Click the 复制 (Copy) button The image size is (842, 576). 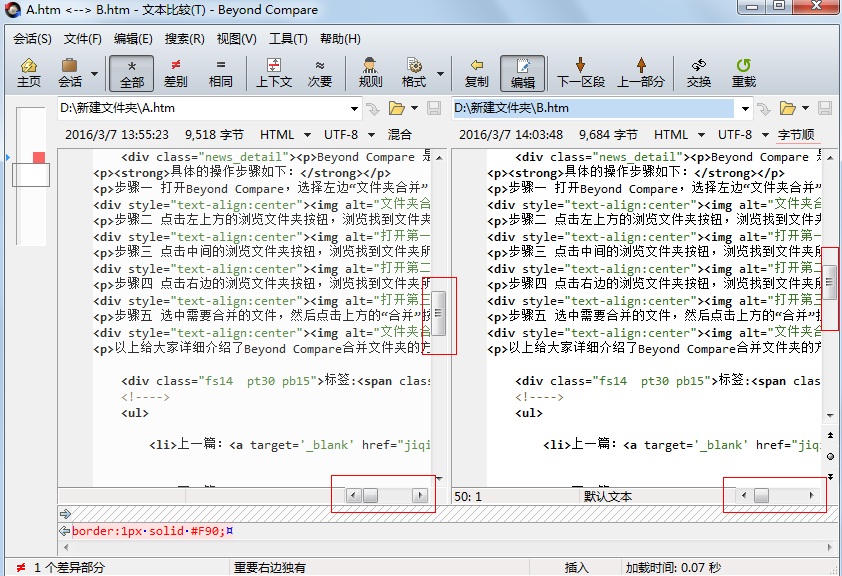click(476, 72)
